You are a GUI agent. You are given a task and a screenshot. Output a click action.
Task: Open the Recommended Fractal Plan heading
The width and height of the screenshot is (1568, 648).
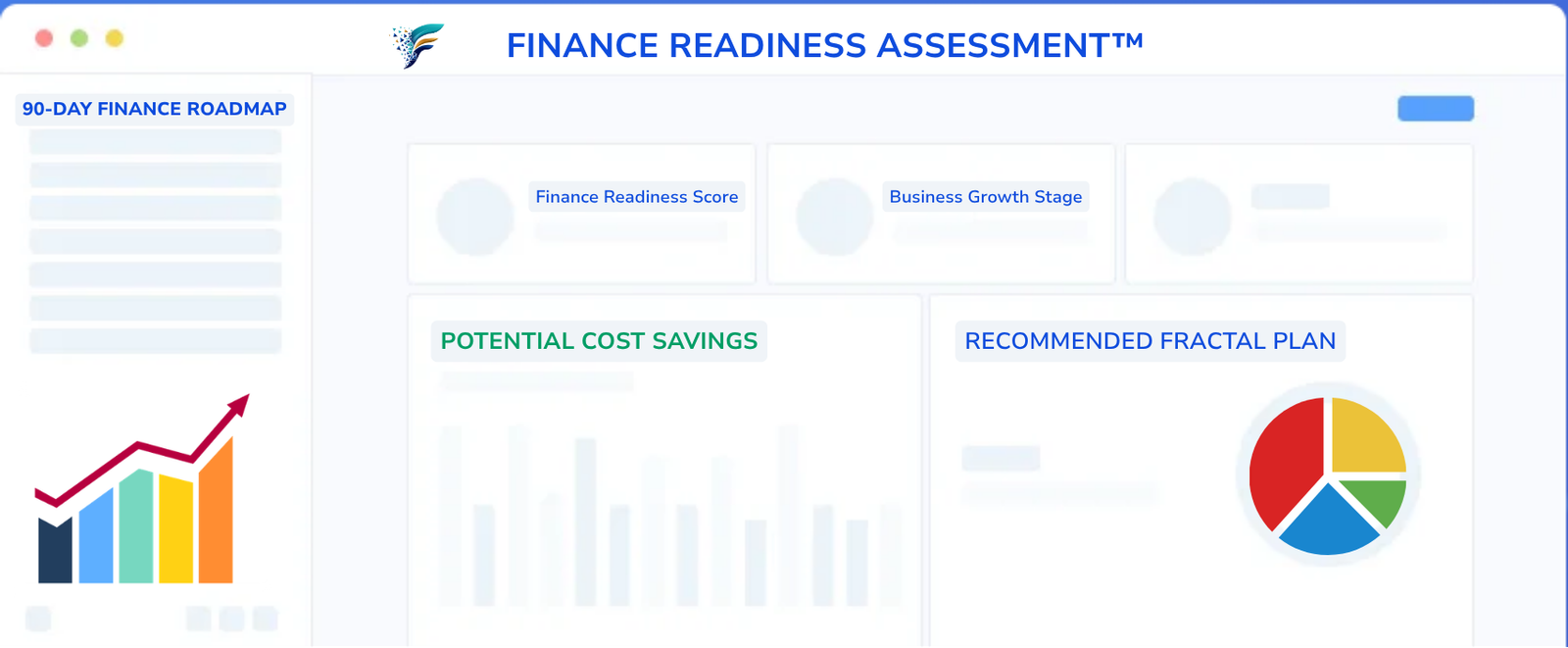(x=1151, y=341)
